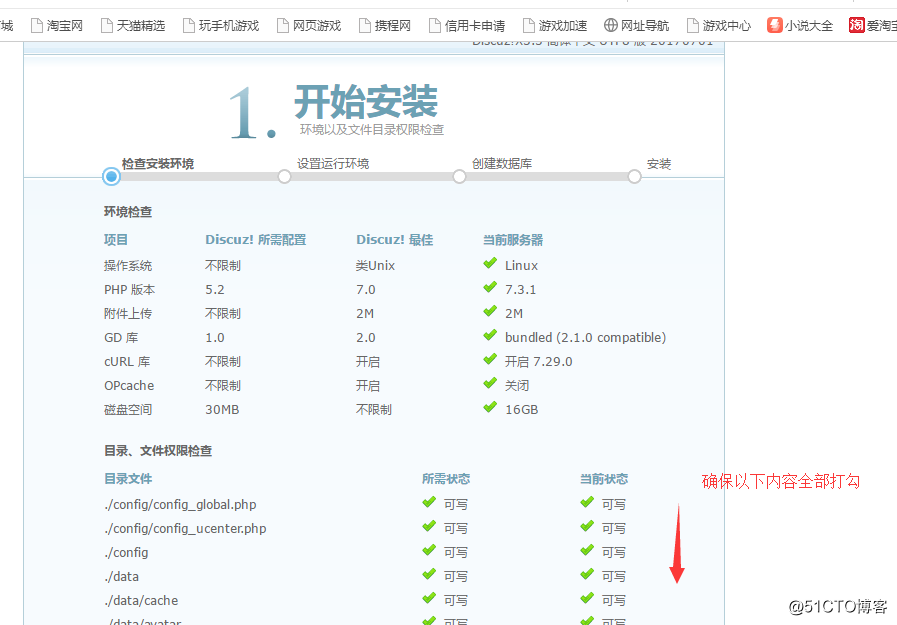Click current-state check for ./data
Image resolution: width=897 pixels, height=625 pixels.
587,574
